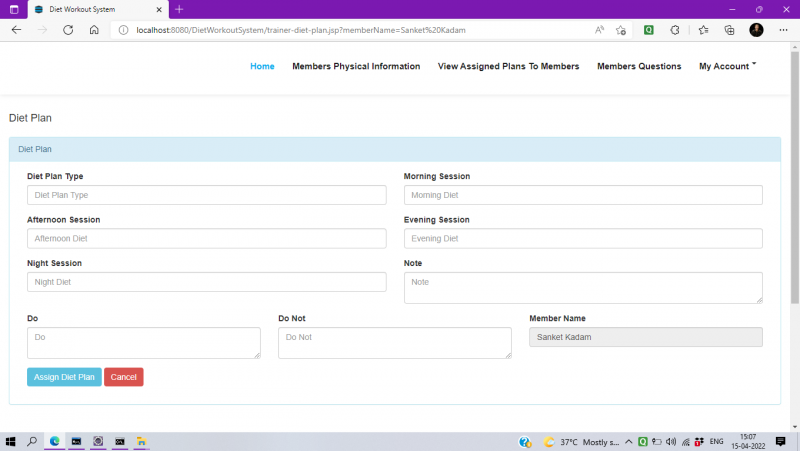Focus the Morning Diet input field
Screen dimensions: 800x451
(x=583, y=195)
